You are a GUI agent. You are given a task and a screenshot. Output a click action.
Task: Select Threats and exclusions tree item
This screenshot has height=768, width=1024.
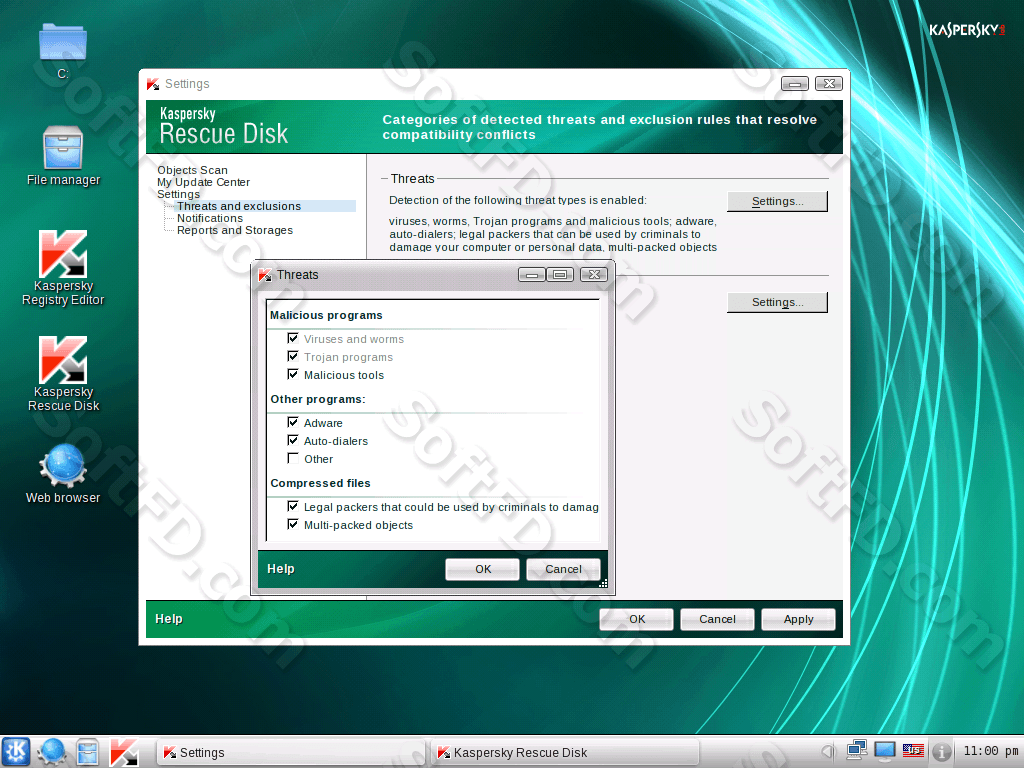[239, 206]
